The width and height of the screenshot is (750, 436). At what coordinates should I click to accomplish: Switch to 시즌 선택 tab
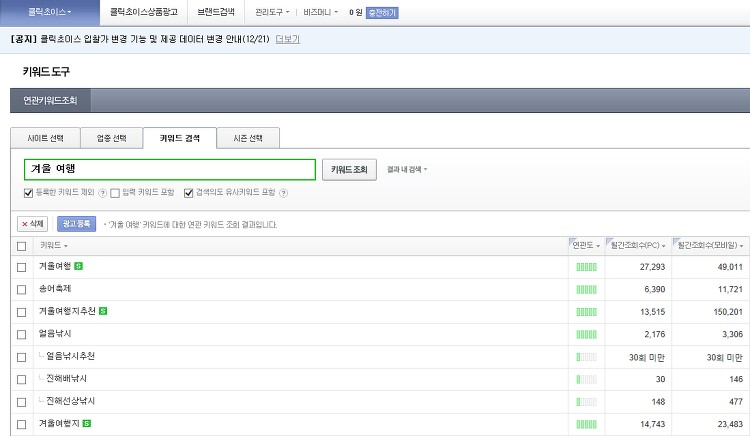248,138
